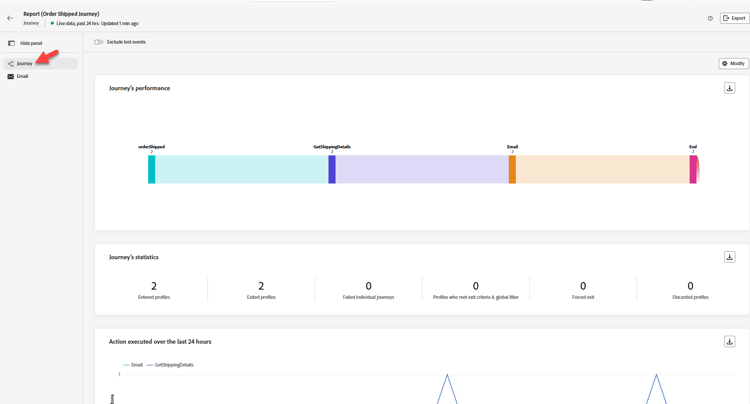Open the help icon near Export
The height and width of the screenshot is (404, 750).
pyautogui.click(x=710, y=18)
